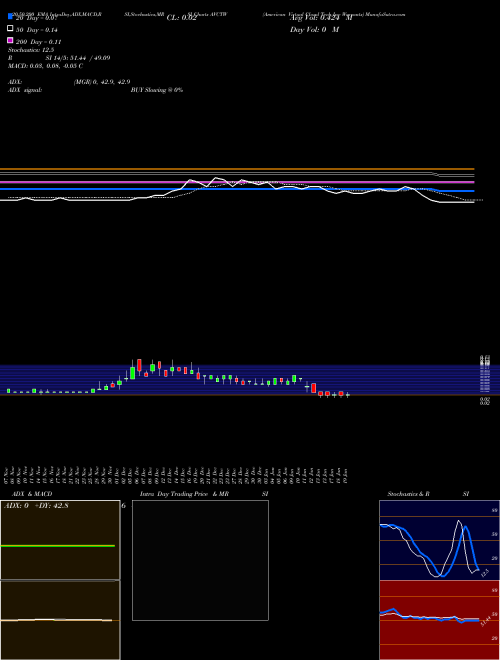The height and width of the screenshot is (660, 500).
Task: Click the 'Day Vol: 0 M' text
Action: [314, 29]
